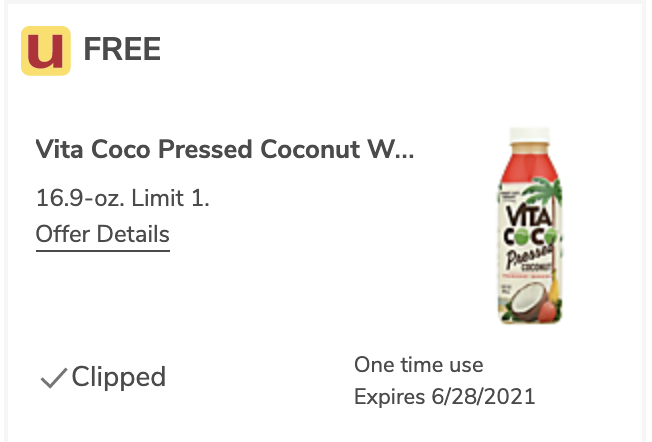
Task: Click the halved coconut on the bottle
Action: [x=525, y=304]
